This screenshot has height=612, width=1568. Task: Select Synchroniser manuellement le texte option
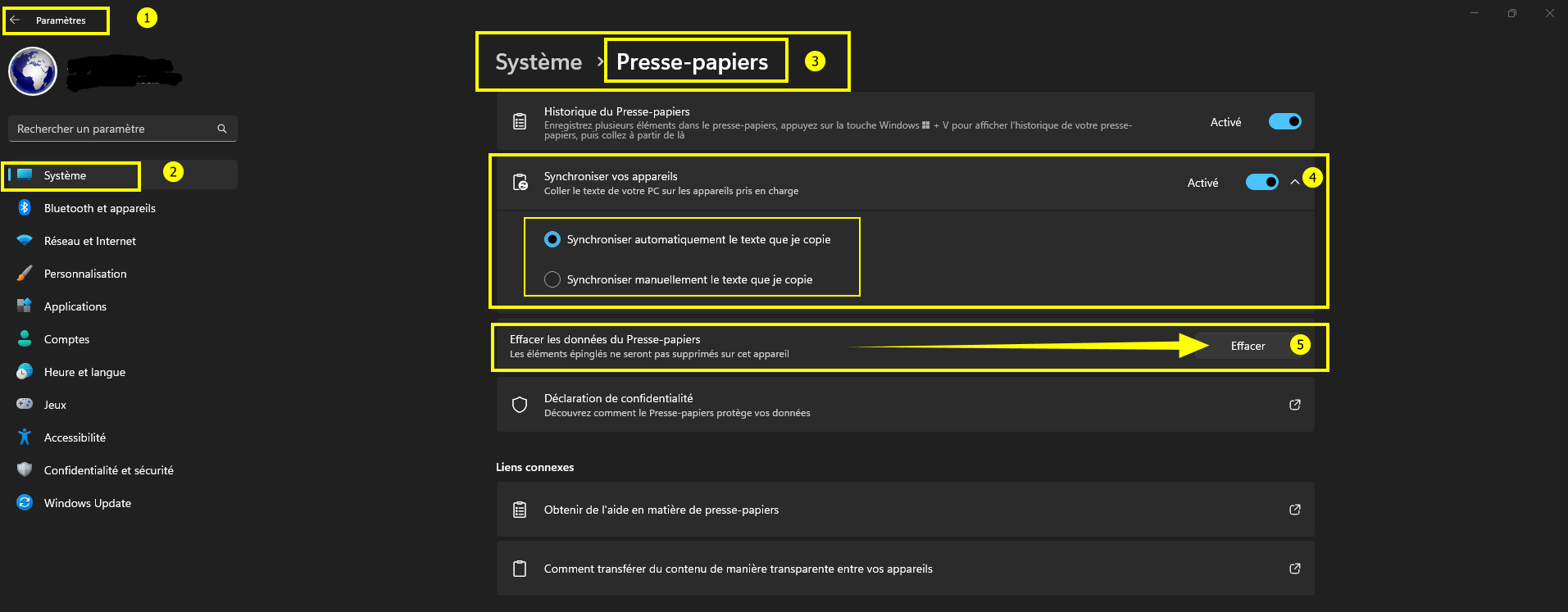coord(552,279)
